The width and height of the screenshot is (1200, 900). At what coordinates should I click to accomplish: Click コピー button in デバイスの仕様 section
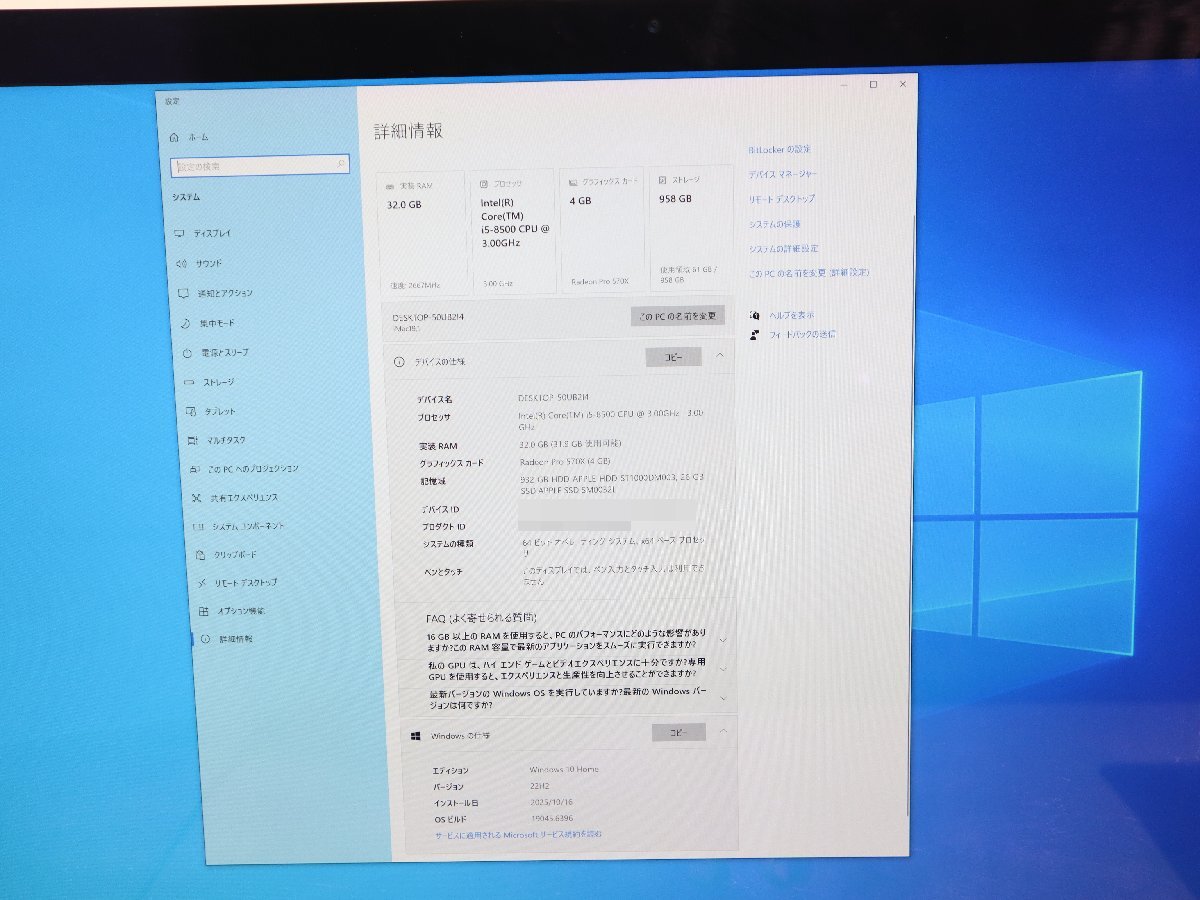point(674,357)
